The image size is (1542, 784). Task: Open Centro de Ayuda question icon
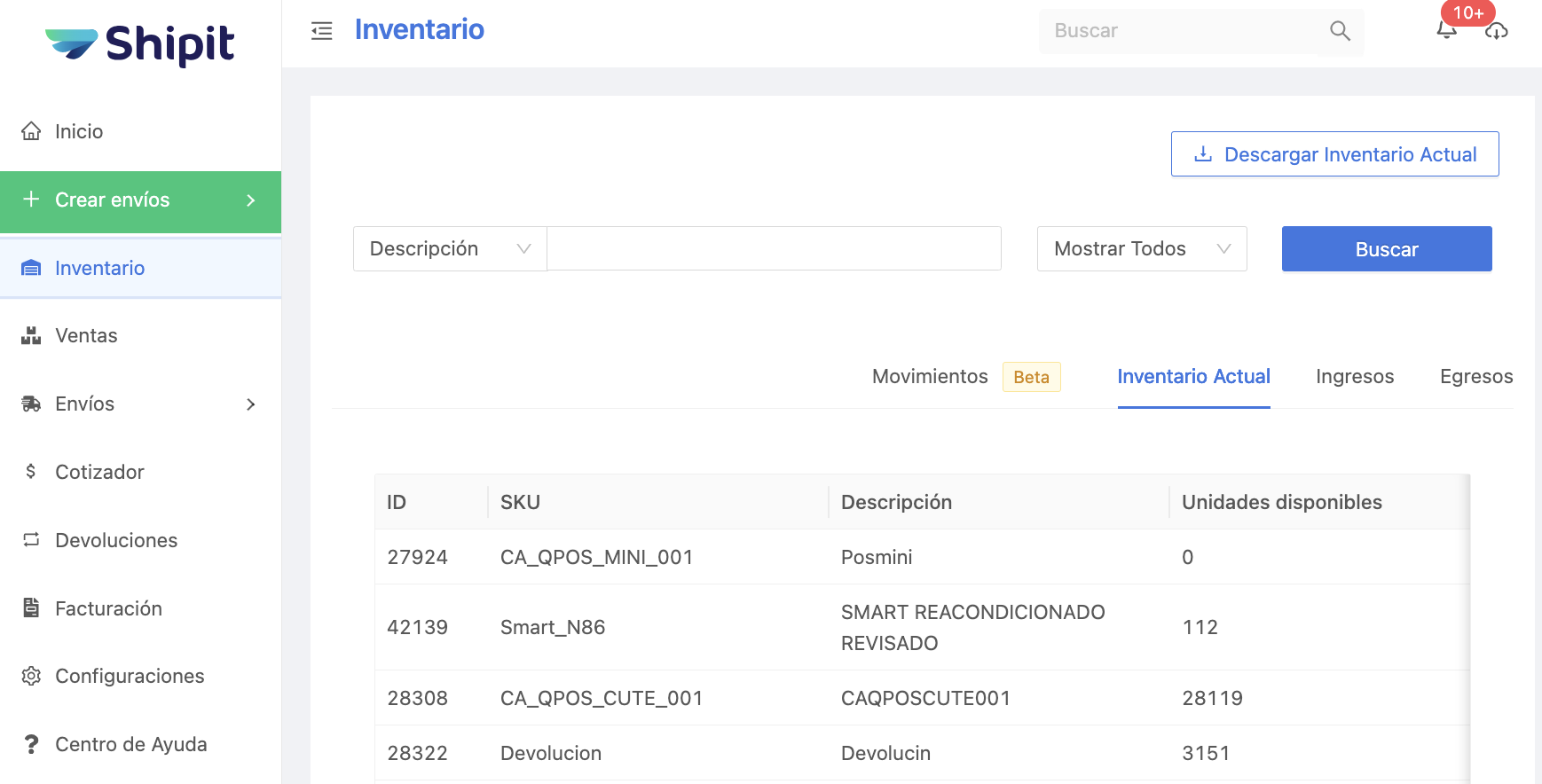coord(31,744)
